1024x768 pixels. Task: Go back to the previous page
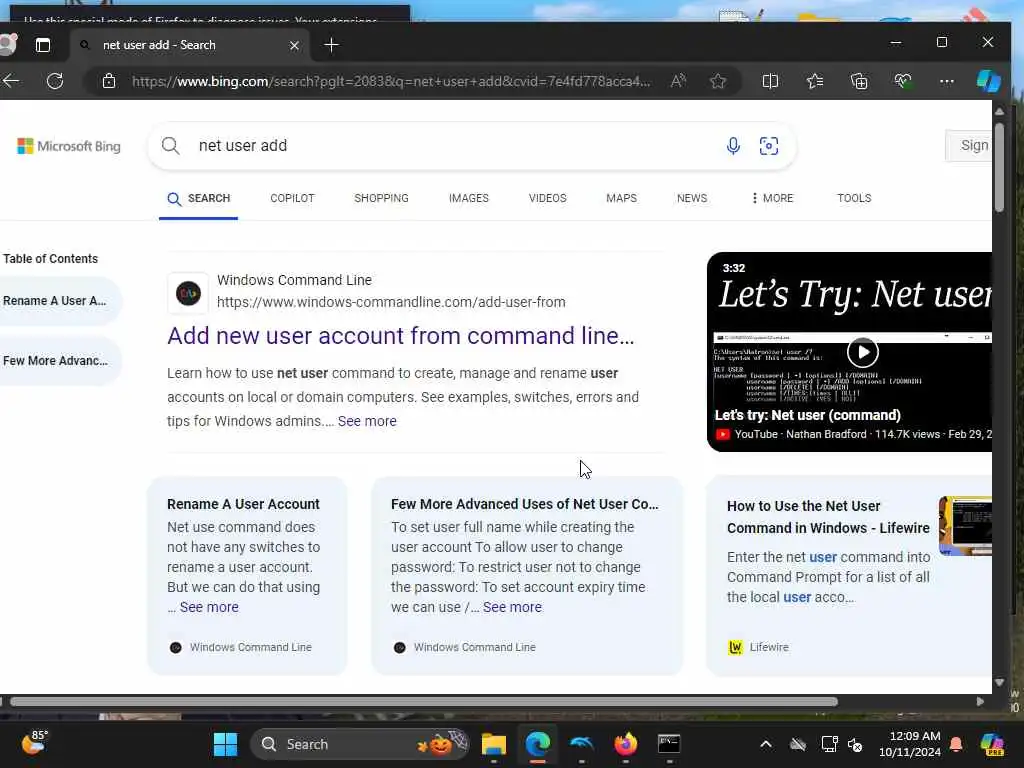(11, 81)
